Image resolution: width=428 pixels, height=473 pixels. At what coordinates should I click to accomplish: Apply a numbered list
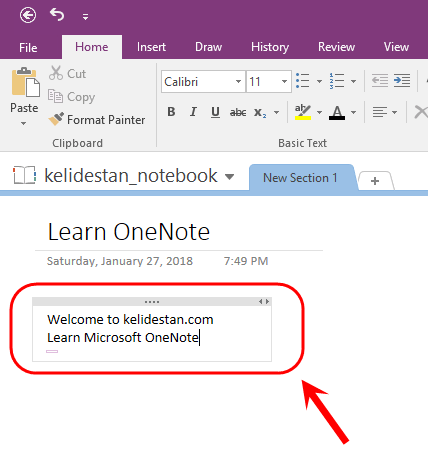click(x=337, y=81)
